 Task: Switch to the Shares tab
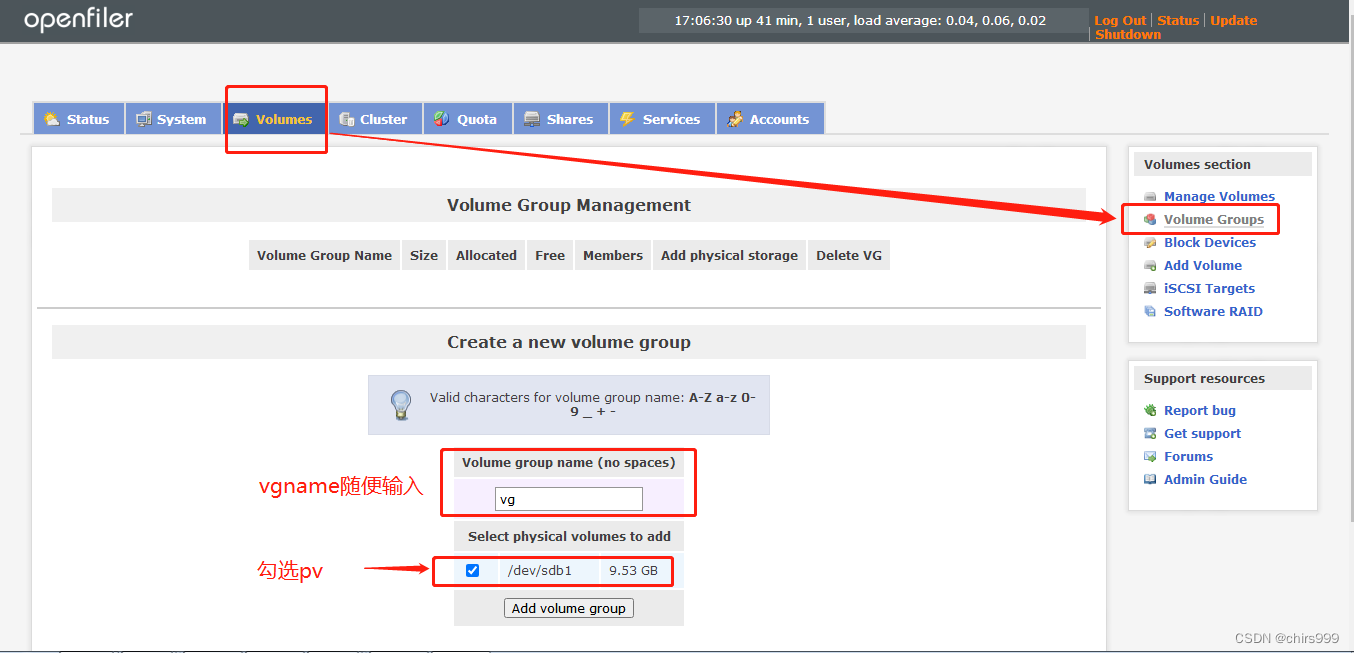560,118
